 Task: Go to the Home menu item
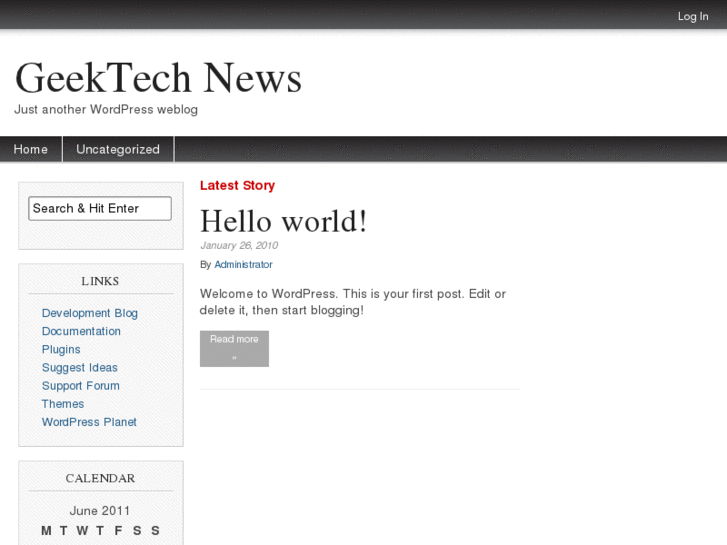(31, 149)
